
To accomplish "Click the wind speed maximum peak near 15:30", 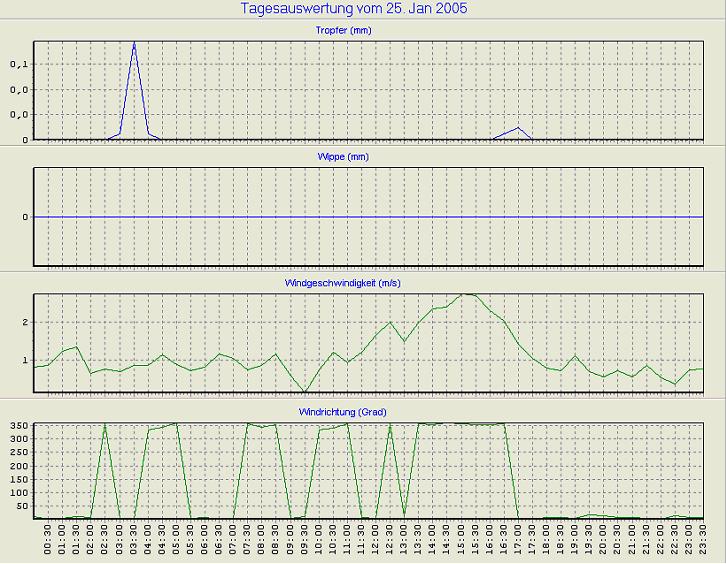I will [x=467, y=294].
